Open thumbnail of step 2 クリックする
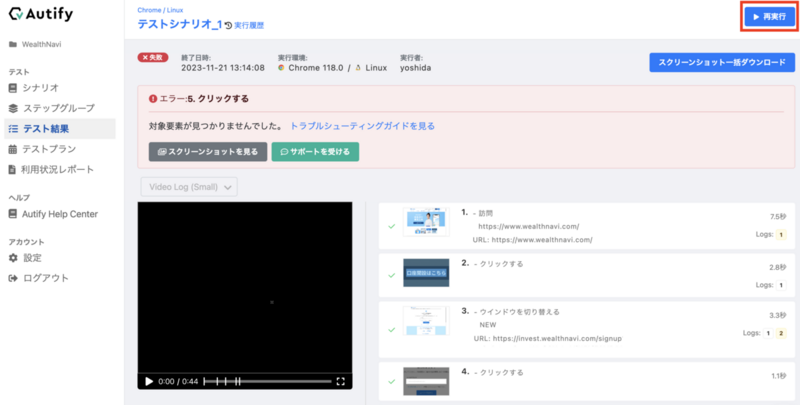This screenshot has width=800, height=405. click(x=426, y=272)
